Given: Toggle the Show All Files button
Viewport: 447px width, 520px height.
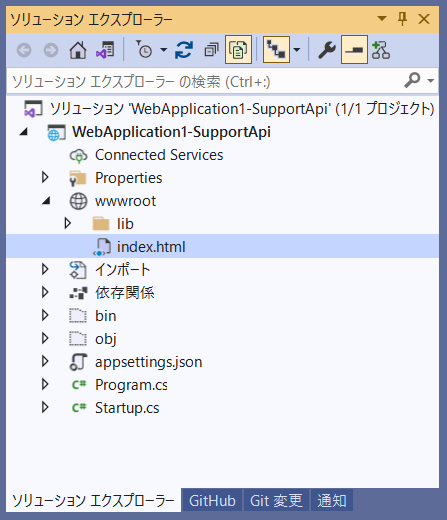Looking at the screenshot, I should coord(238,50).
